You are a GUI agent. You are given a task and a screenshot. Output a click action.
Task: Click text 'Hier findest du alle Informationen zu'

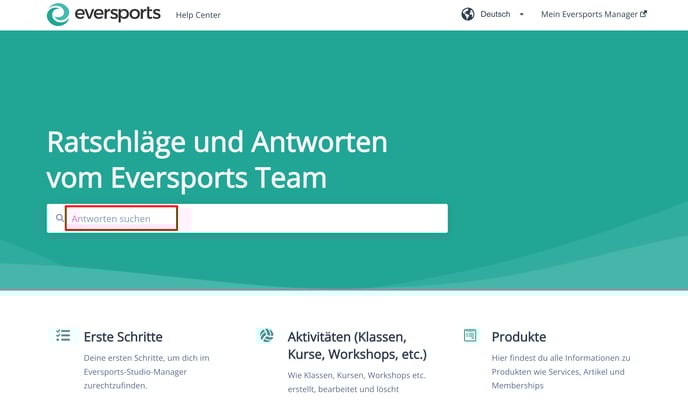[561, 358]
